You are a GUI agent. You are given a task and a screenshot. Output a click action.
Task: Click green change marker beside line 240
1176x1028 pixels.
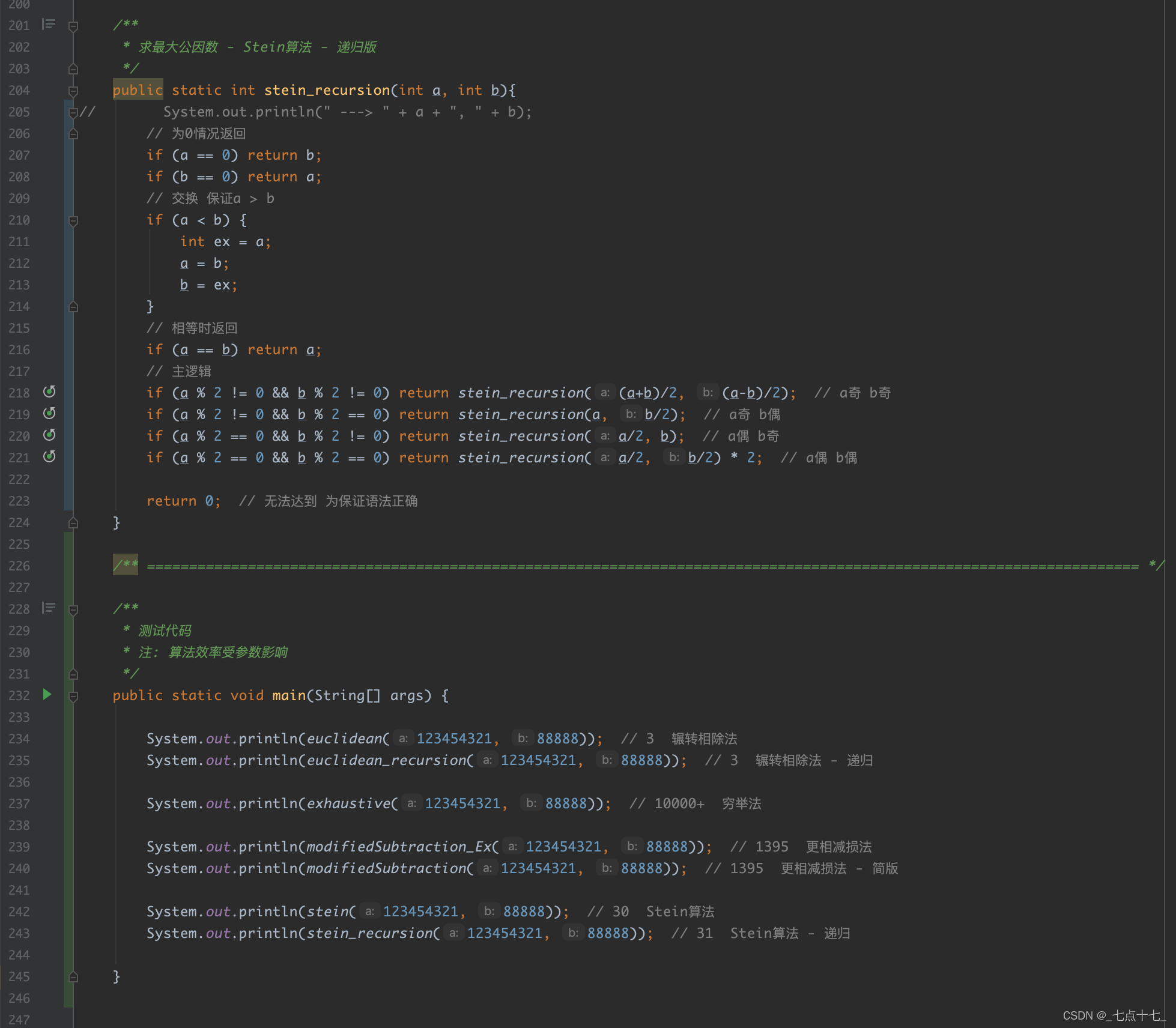68,868
